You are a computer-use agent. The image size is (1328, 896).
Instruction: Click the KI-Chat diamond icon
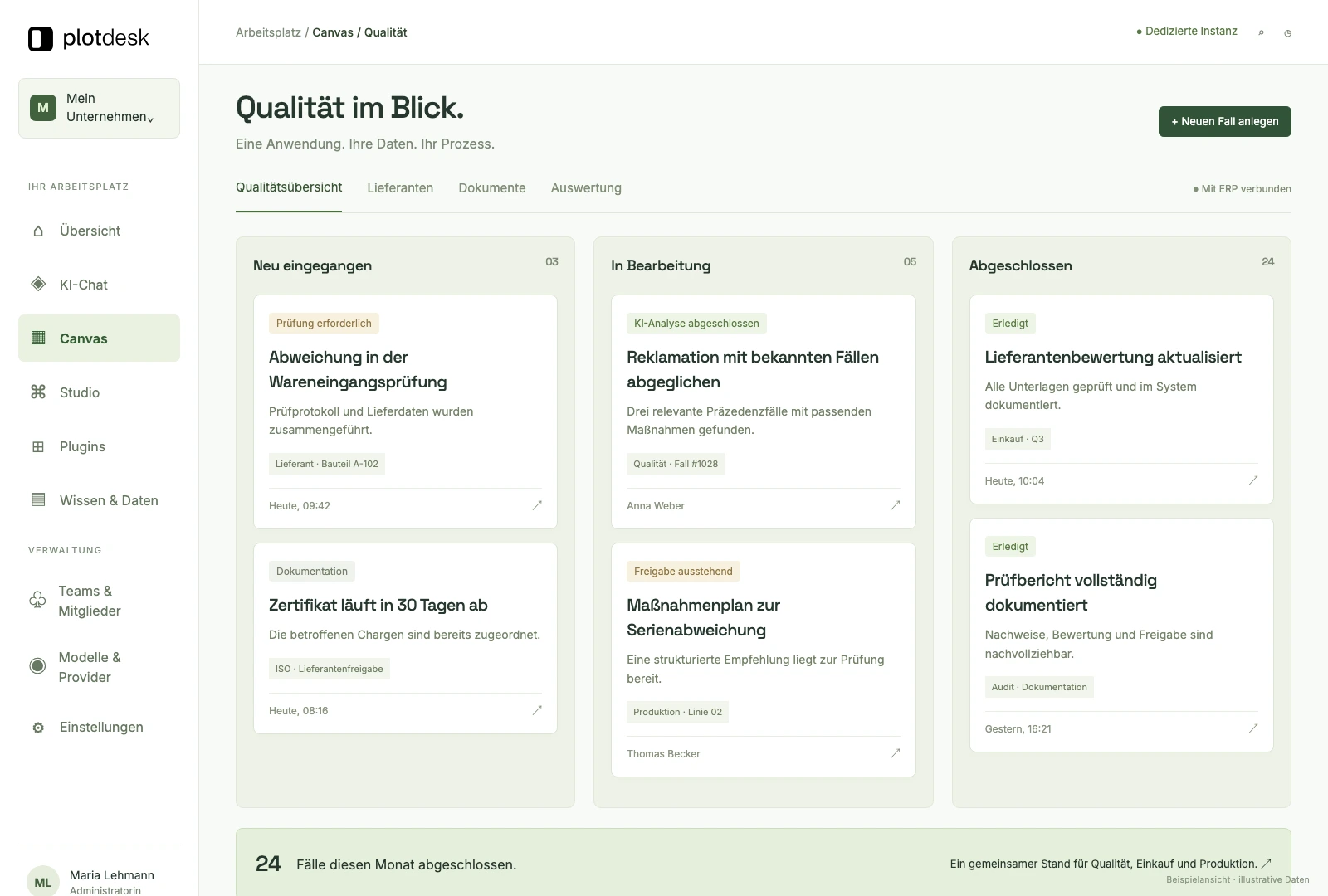[x=38, y=284]
